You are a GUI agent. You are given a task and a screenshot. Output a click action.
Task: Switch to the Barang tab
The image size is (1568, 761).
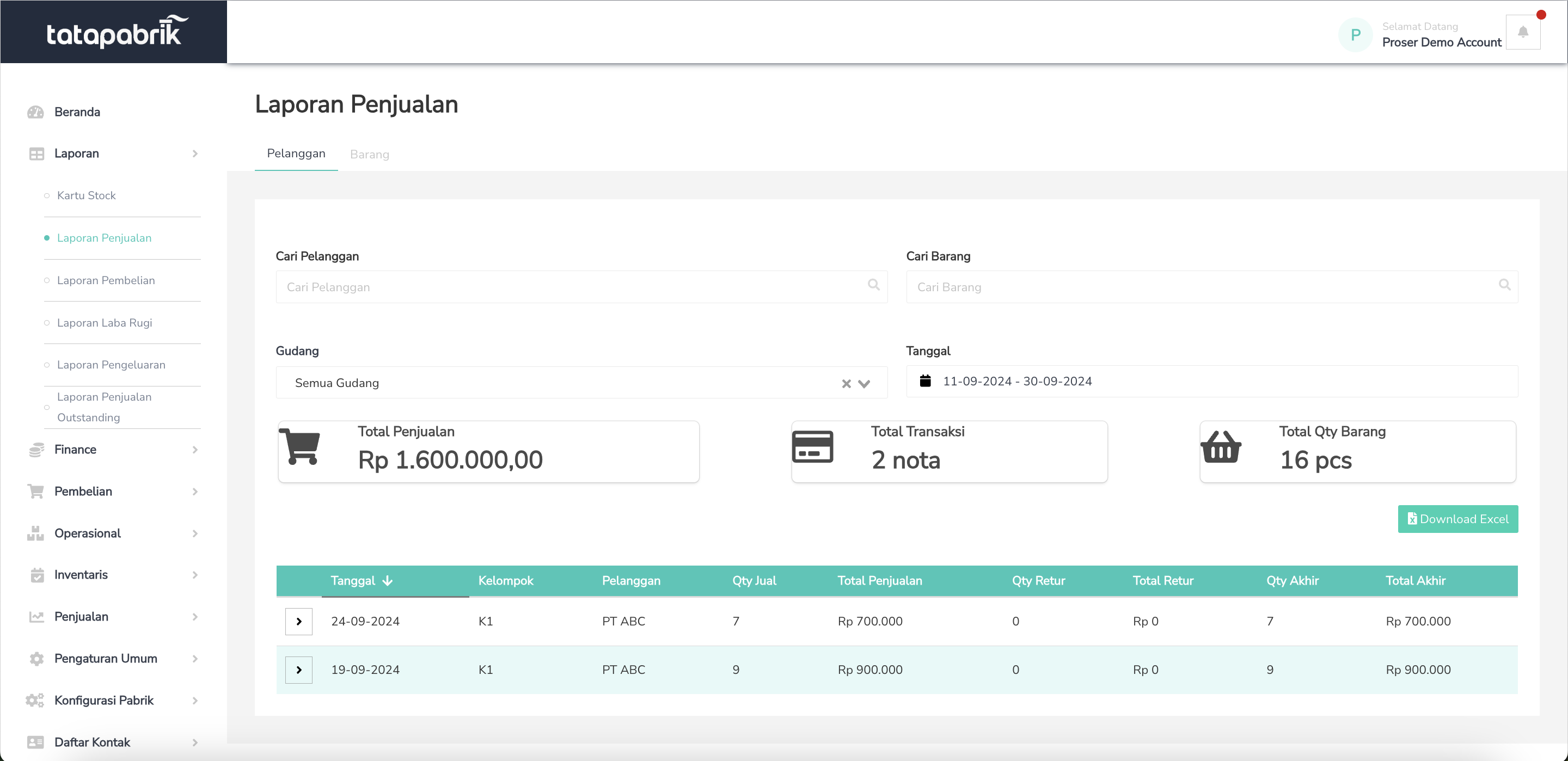click(370, 154)
